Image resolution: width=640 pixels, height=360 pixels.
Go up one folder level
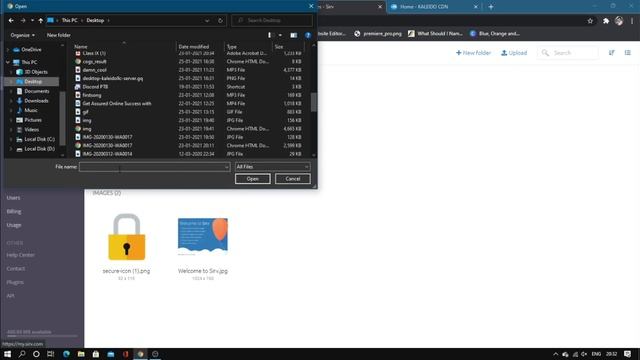(40, 20)
